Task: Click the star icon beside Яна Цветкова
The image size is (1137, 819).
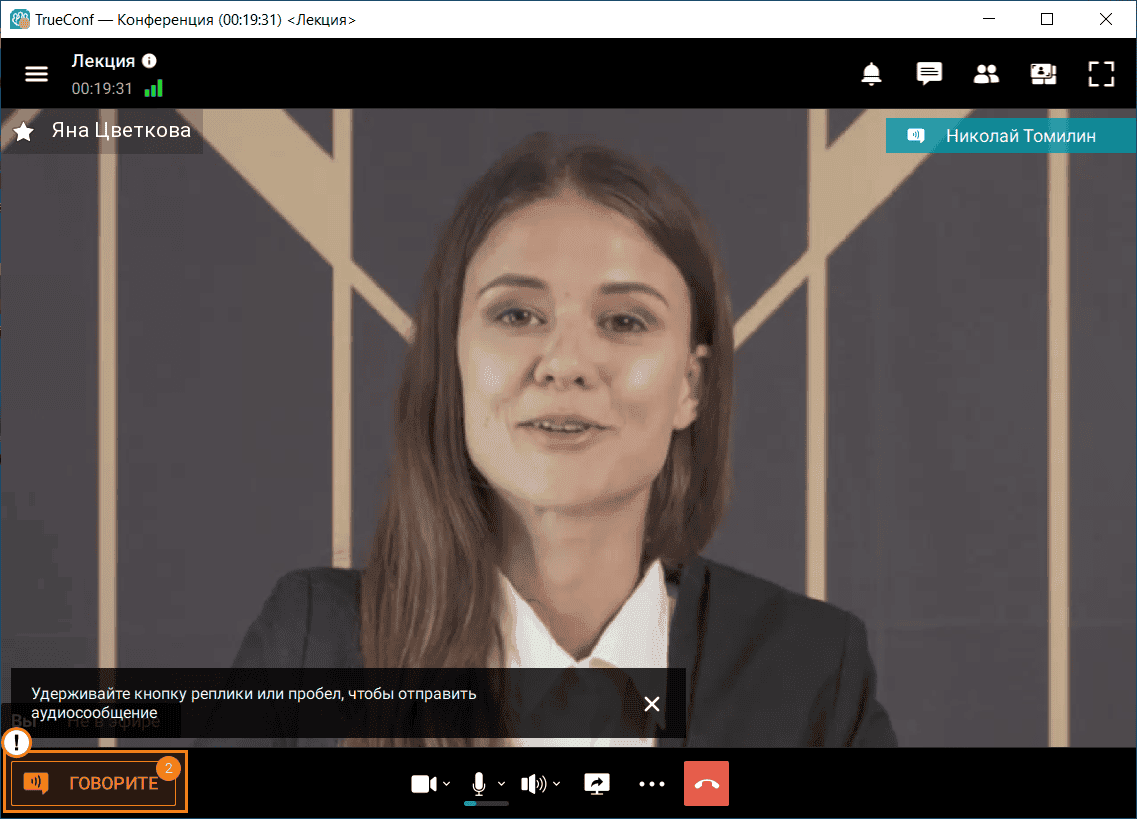Action: click(24, 131)
